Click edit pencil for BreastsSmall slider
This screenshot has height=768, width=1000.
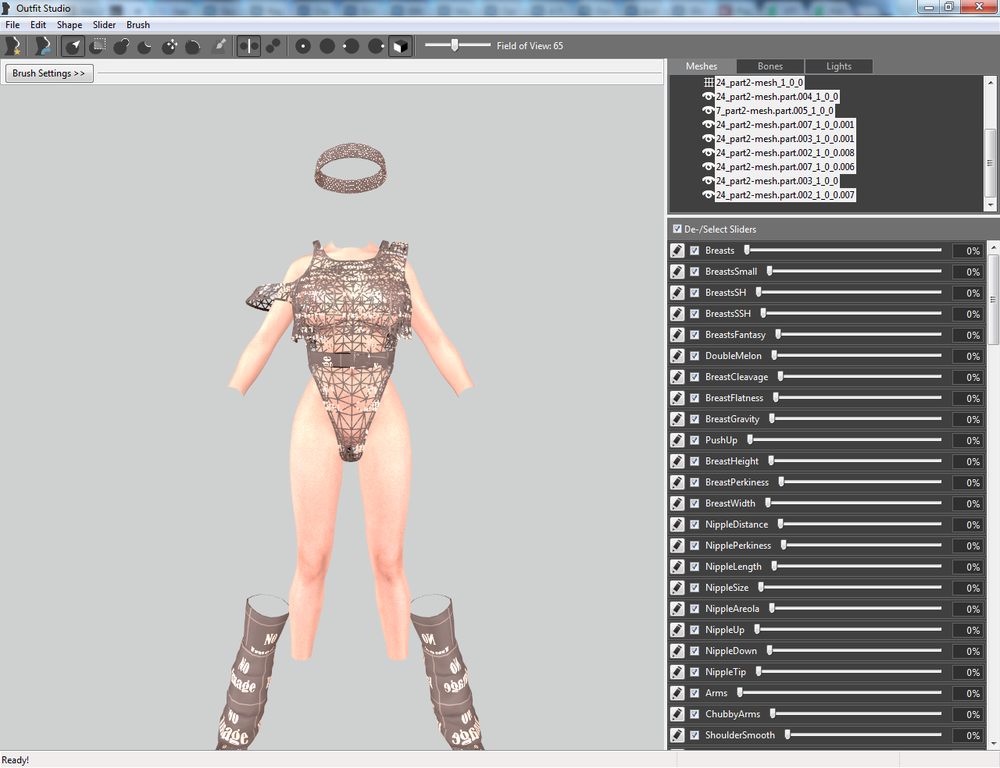click(x=677, y=272)
